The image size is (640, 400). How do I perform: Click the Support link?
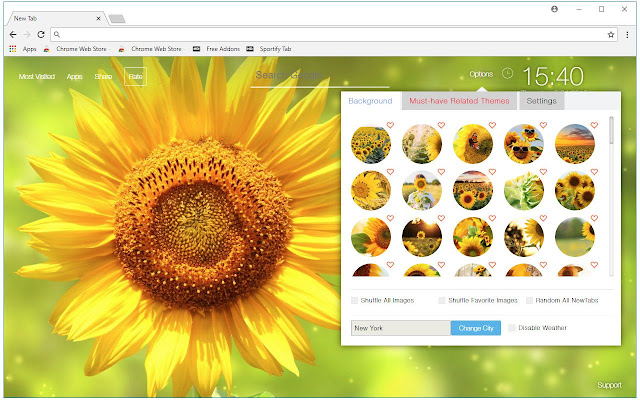coord(609,385)
